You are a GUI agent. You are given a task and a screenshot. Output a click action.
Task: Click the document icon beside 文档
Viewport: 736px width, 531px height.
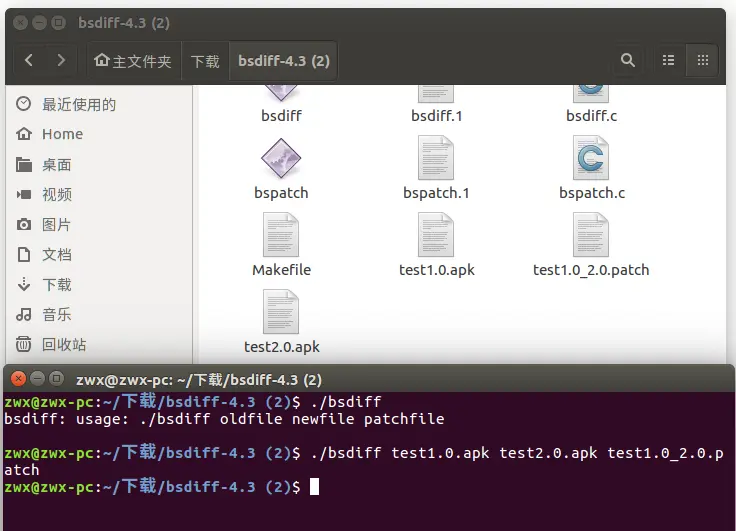(23, 254)
